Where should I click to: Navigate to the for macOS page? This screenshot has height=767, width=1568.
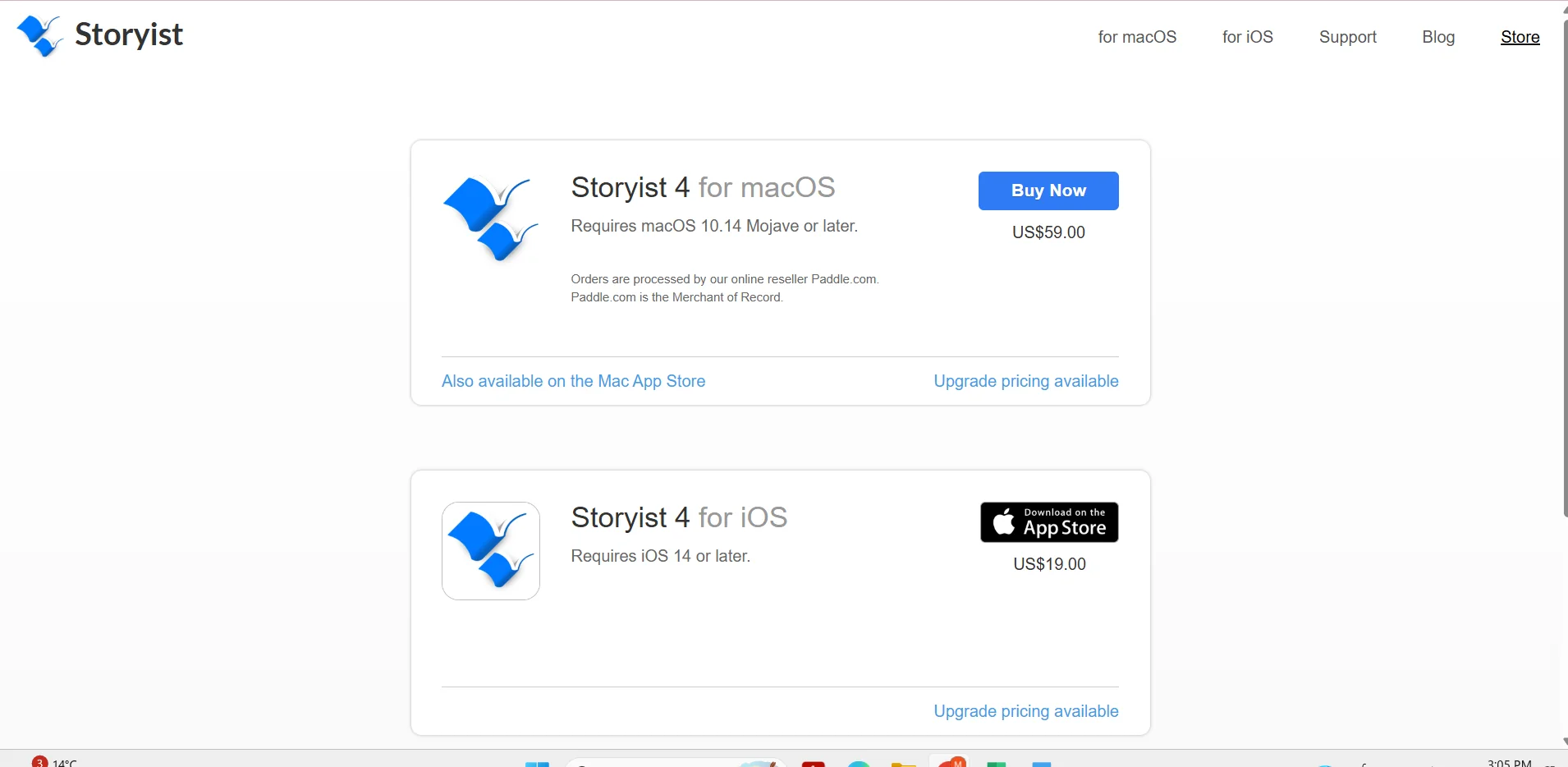point(1137,37)
